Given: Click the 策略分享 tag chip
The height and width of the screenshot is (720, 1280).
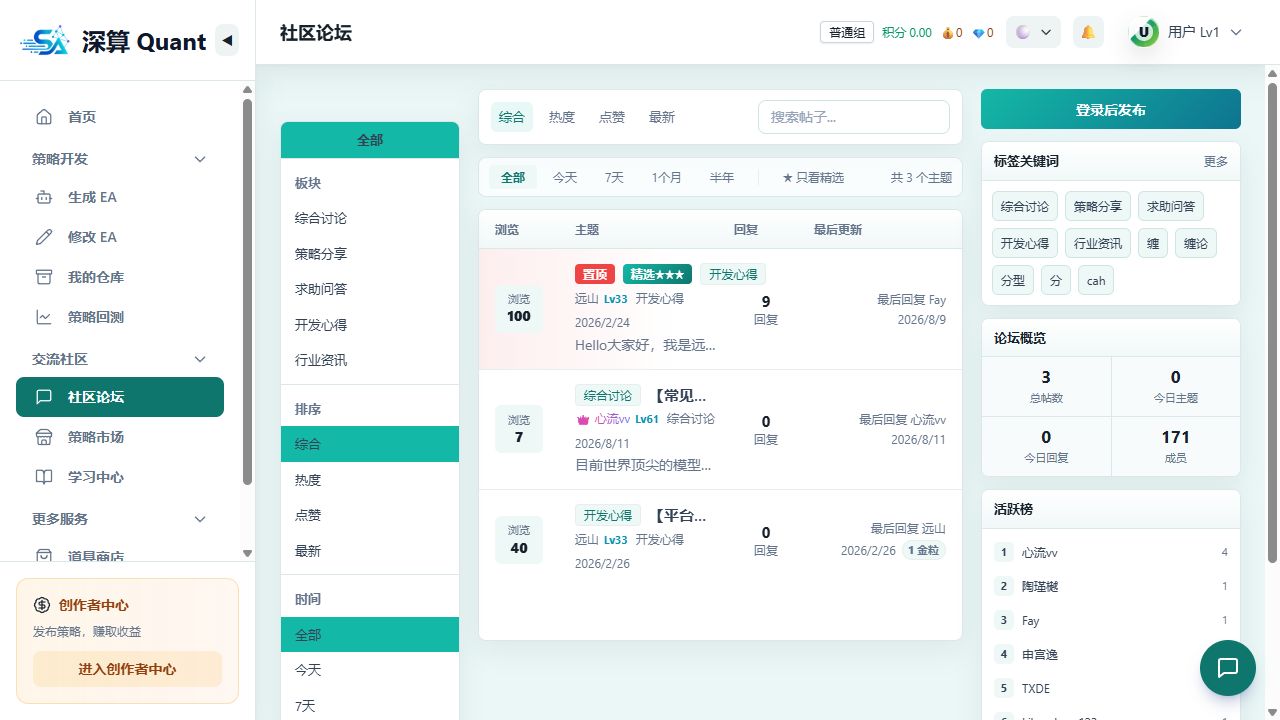Looking at the screenshot, I should click(x=1098, y=206).
